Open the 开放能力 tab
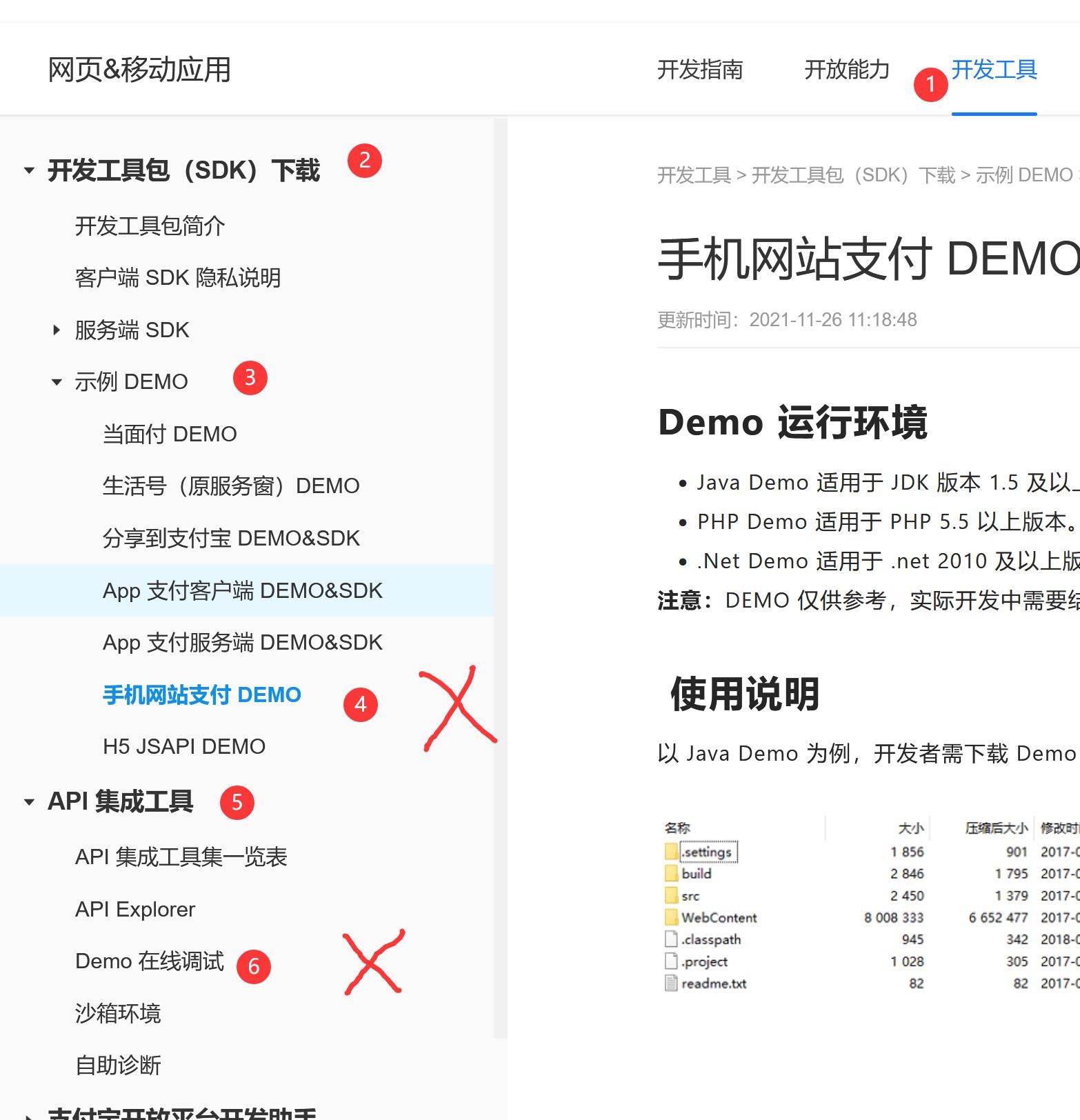The image size is (1080, 1120). [x=846, y=70]
